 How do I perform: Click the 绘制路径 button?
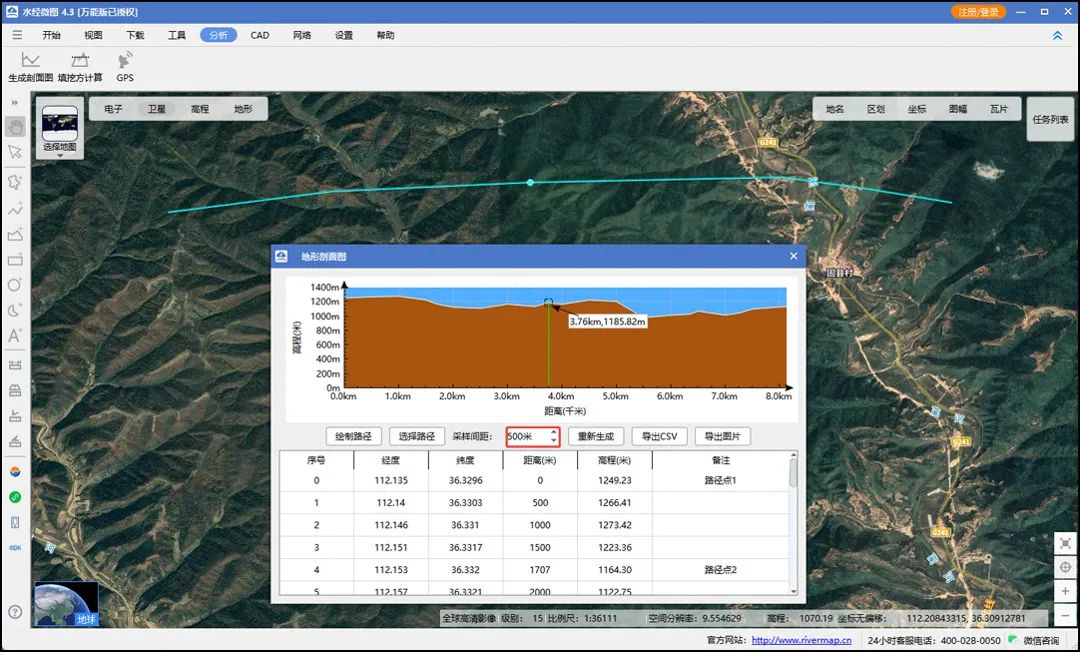click(x=353, y=436)
